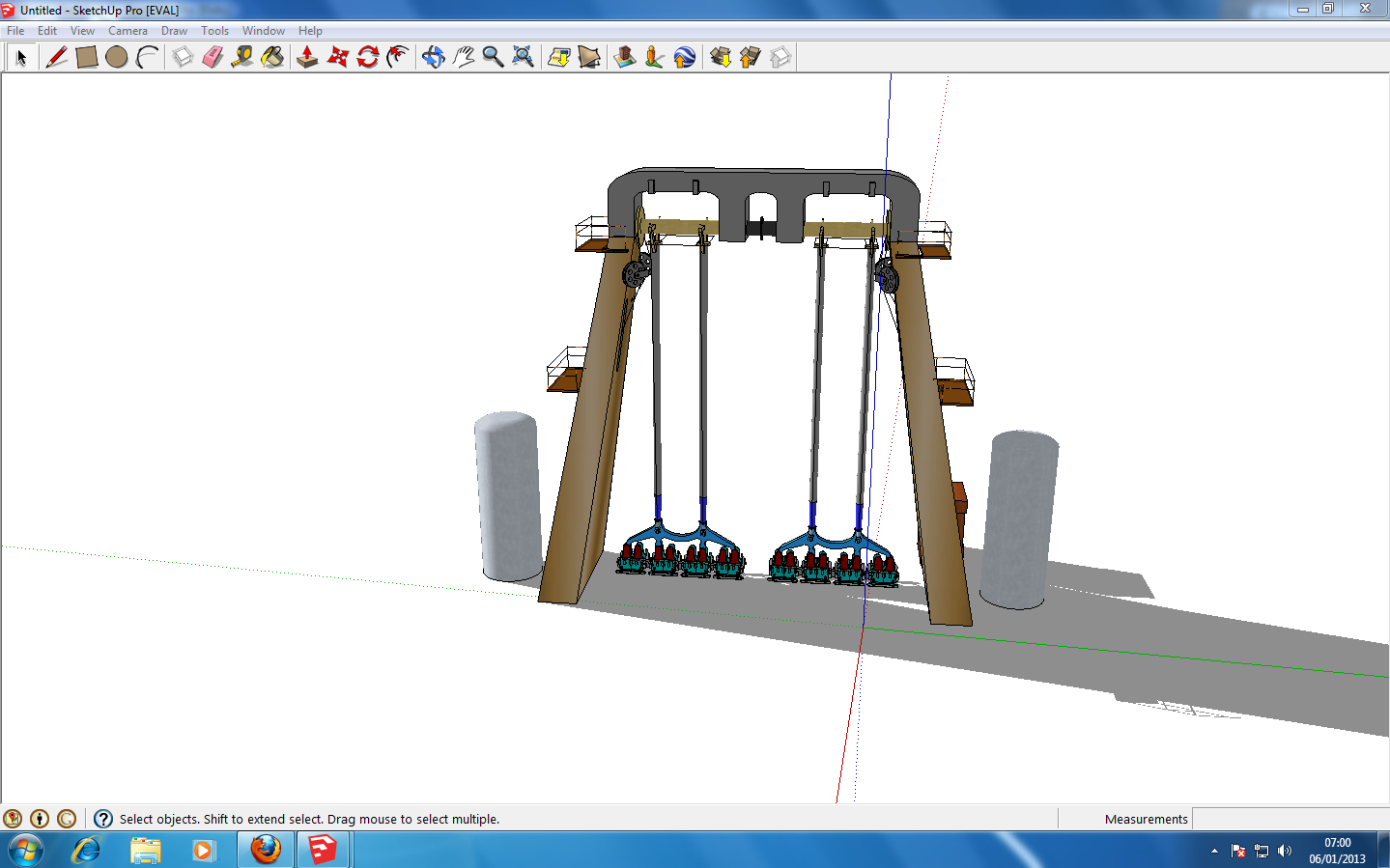Select the Orbit camera tool
Image resolution: width=1390 pixels, height=868 pixels.
pos(433,57)
